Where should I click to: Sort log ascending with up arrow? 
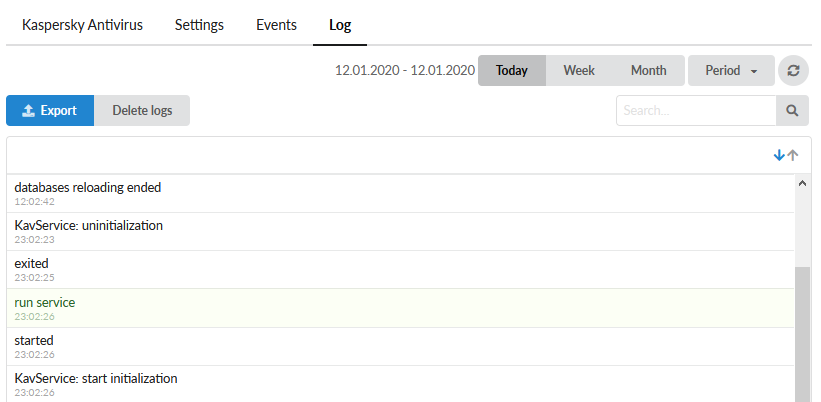pos(793,155)
